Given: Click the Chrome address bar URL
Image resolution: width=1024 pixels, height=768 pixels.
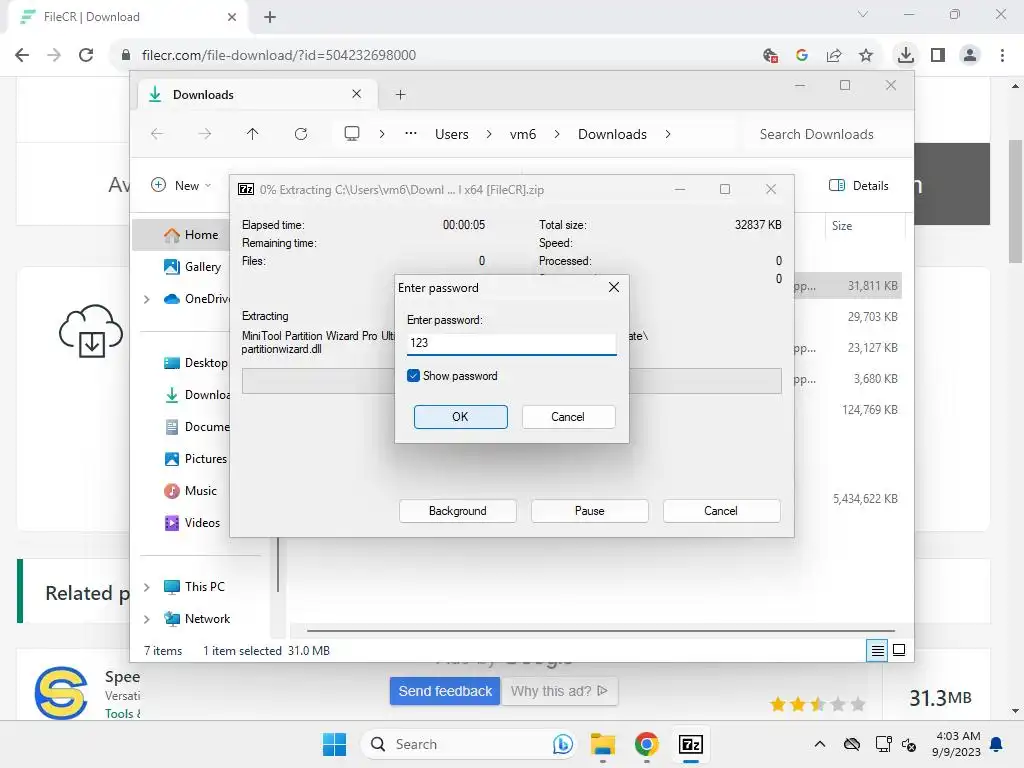Looking at the screenshot, I should (279, 55).
